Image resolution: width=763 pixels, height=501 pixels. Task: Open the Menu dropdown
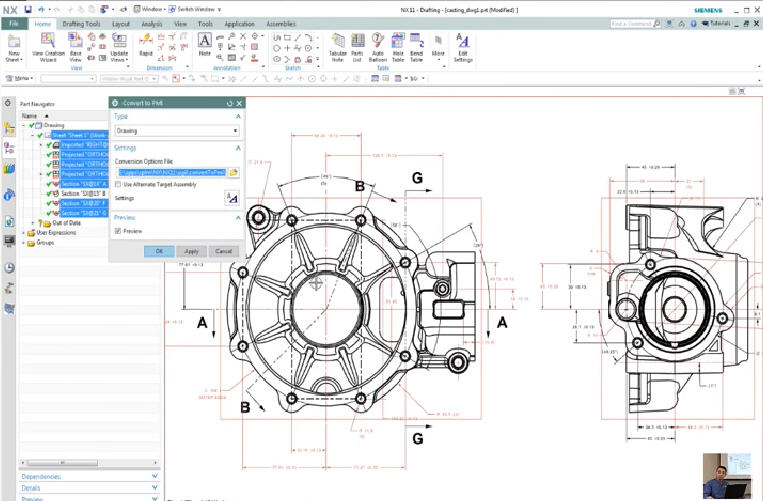[20, 78]
